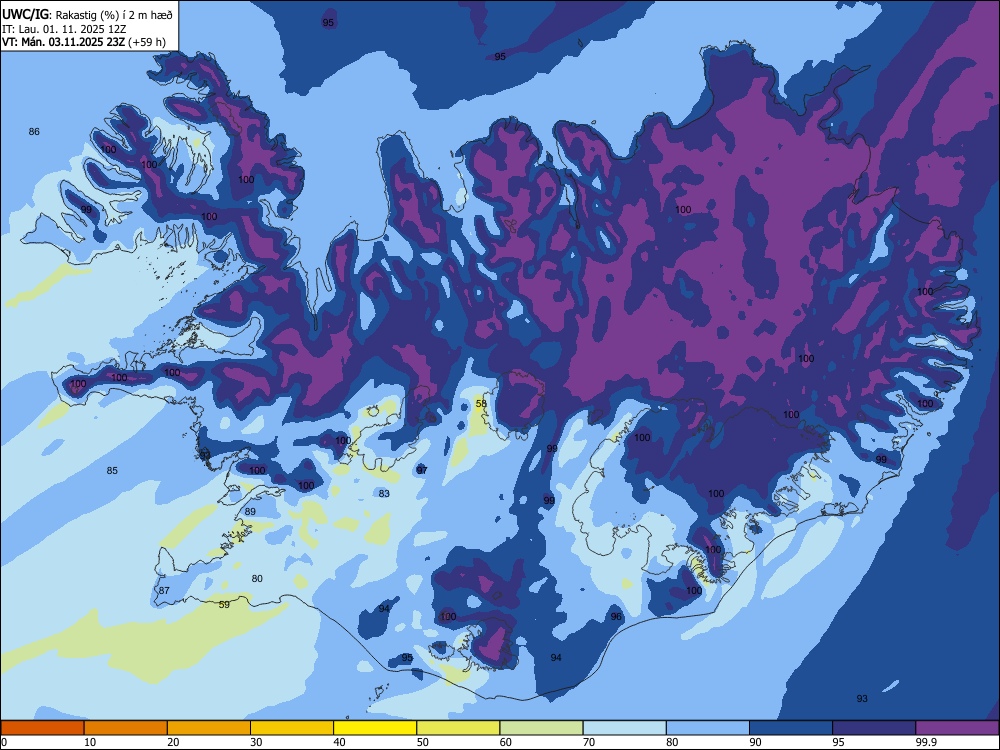The height and width of the screenshot is (750, 1000).
Task: Click the dark orange 0–10 legend swatch
Action: (x=43, y=728)
